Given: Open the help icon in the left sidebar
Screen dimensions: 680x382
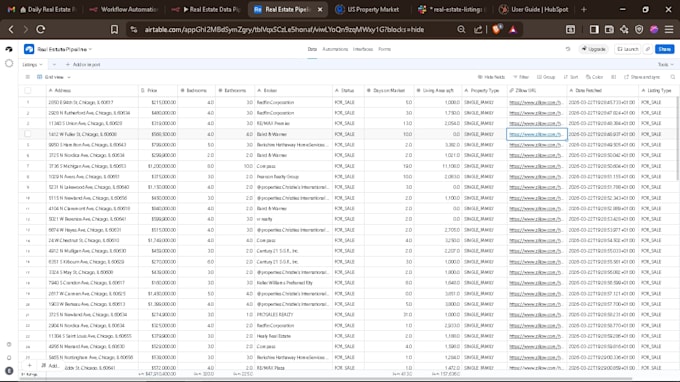Looking at the screenshot, I should click(x=9, y=344).
